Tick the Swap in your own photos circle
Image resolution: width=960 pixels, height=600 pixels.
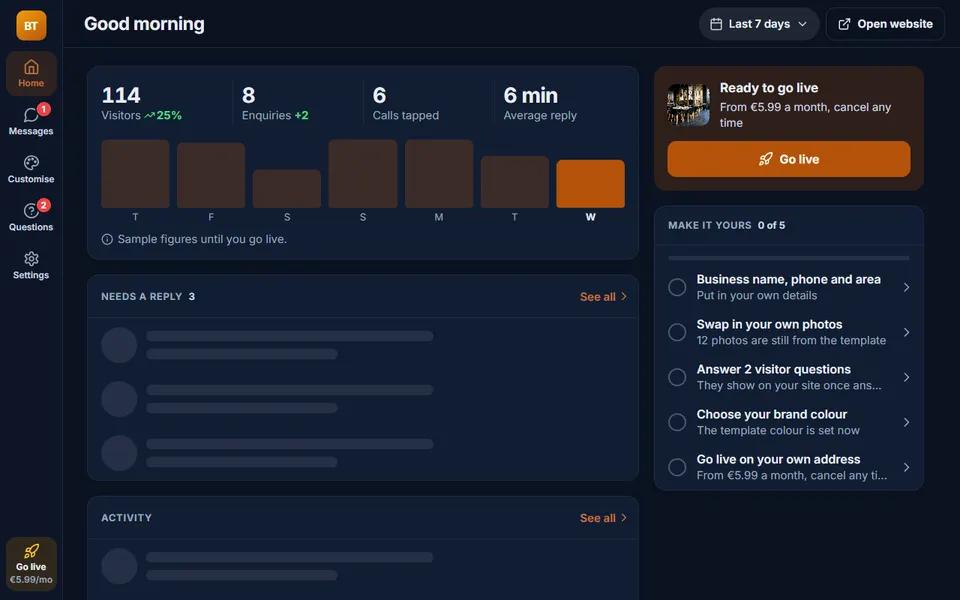coord(677,332)
